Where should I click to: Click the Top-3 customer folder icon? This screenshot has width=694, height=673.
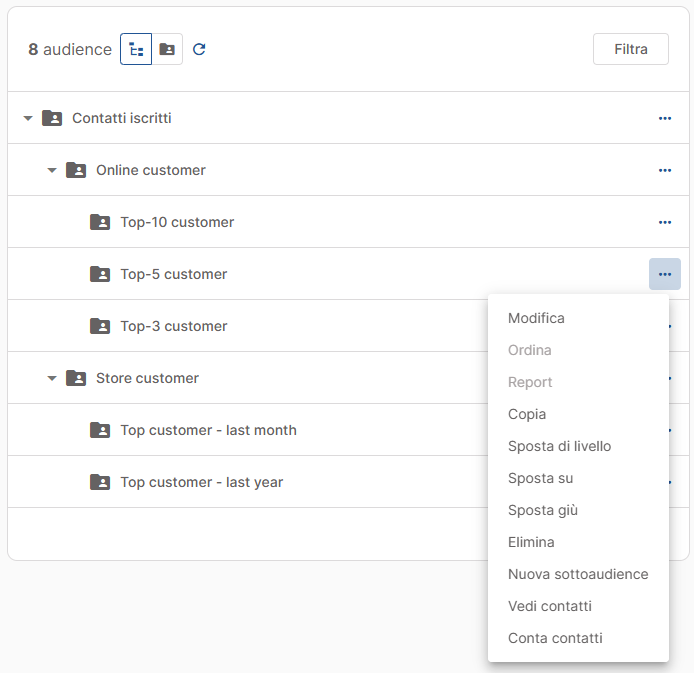coord(100,326)
